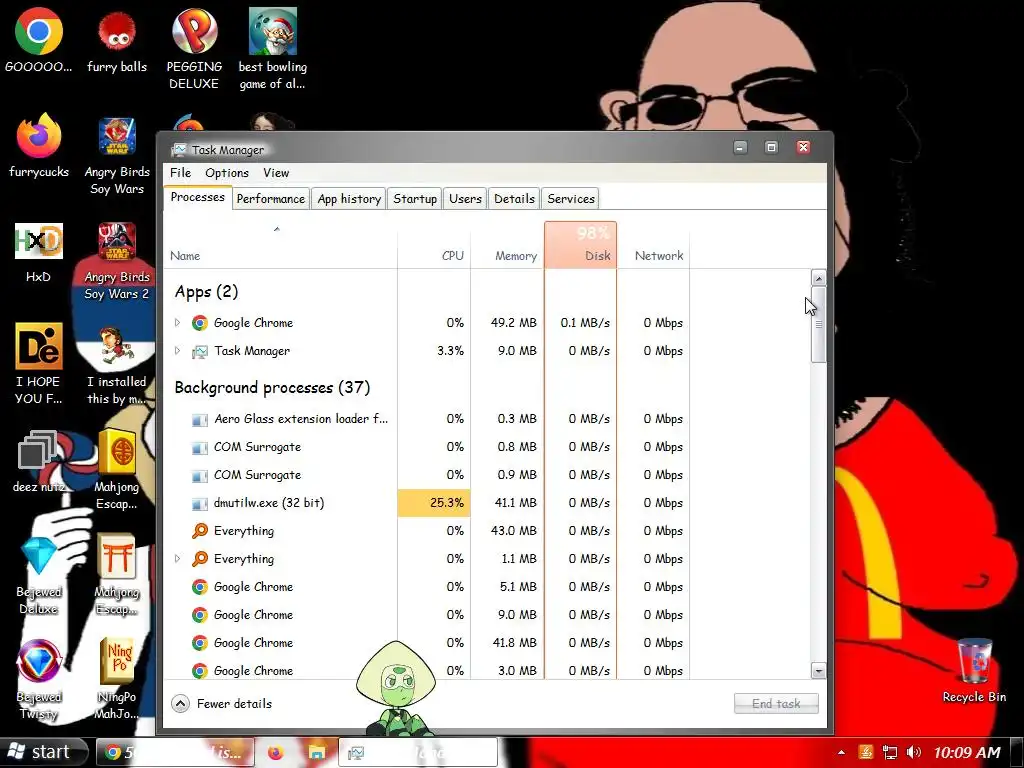
Task: Switch to the Services tab
Action: tap(571, 199)
